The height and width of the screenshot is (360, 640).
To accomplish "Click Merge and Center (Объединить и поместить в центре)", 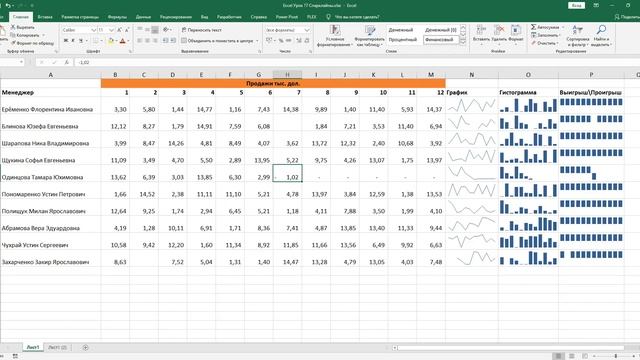I will click(218, 40).
